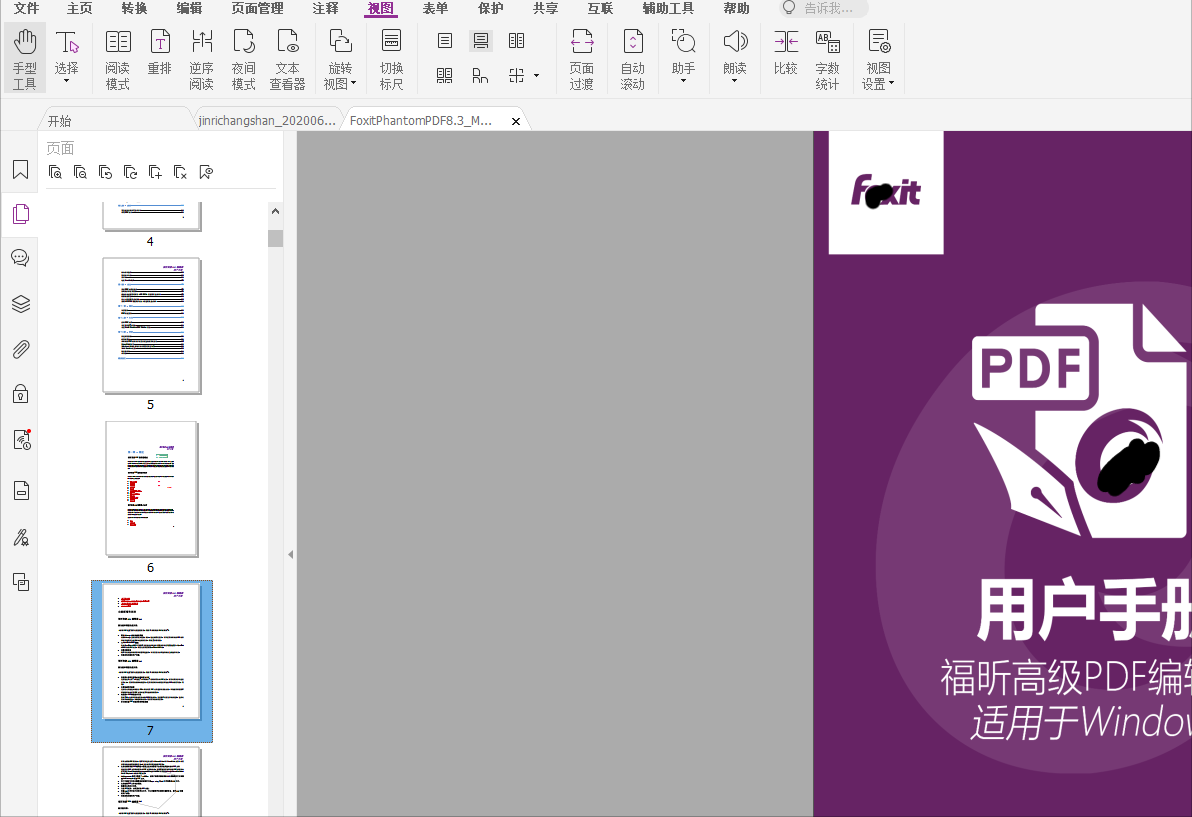1192x817 pixels.
Task: Insert page icon in pages panel
Action: coord(155,173)
